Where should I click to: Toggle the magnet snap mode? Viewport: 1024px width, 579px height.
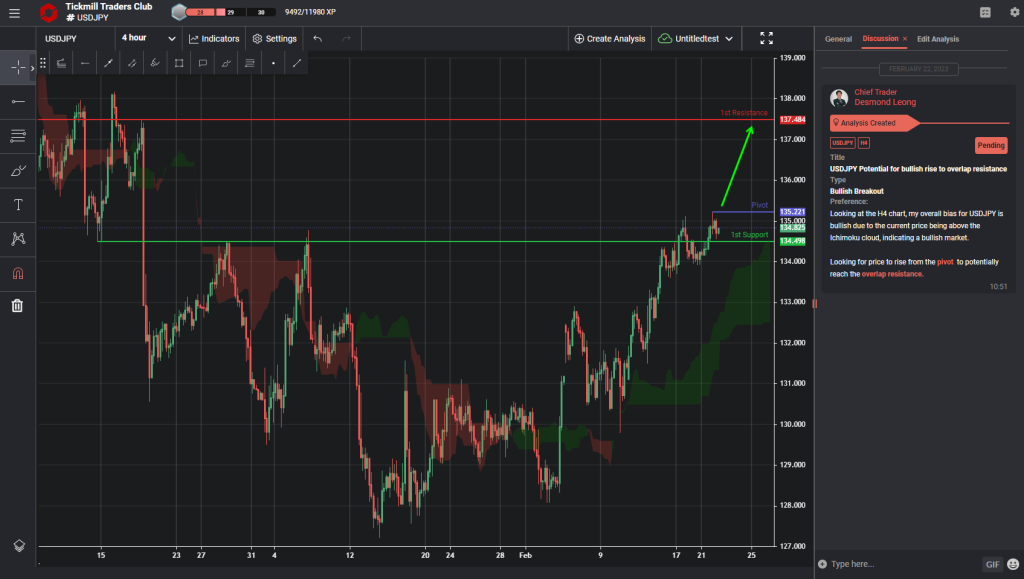click(x=16, y=272)
